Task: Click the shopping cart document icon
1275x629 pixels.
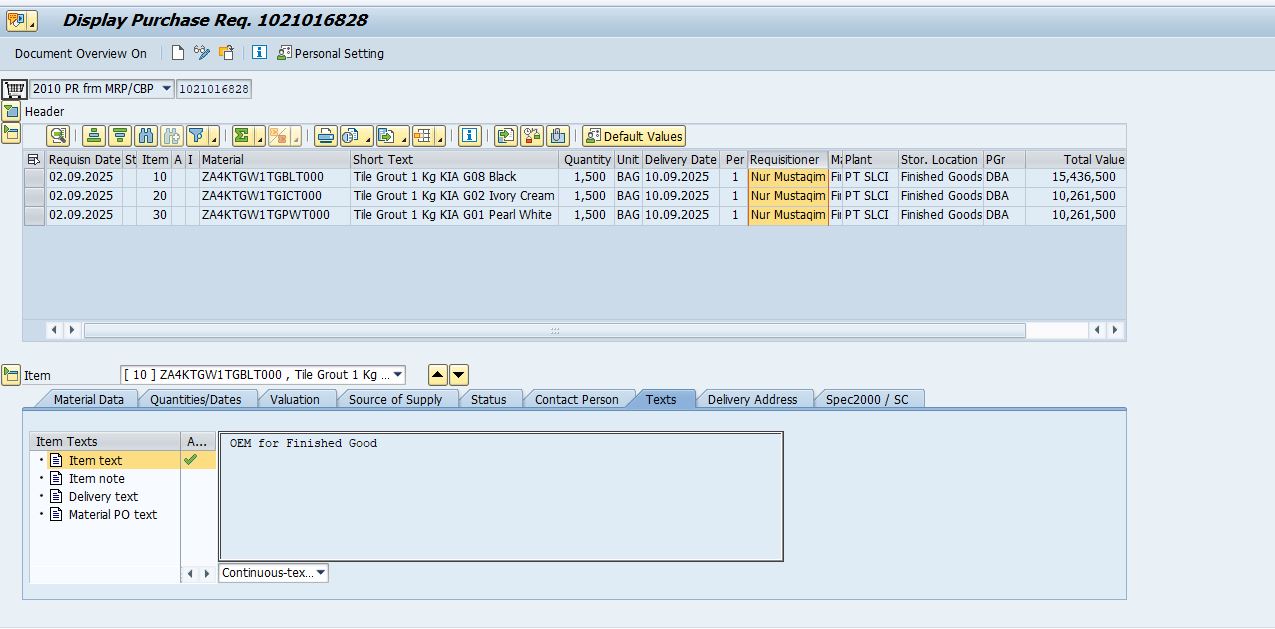Action: tap(14, 89)
